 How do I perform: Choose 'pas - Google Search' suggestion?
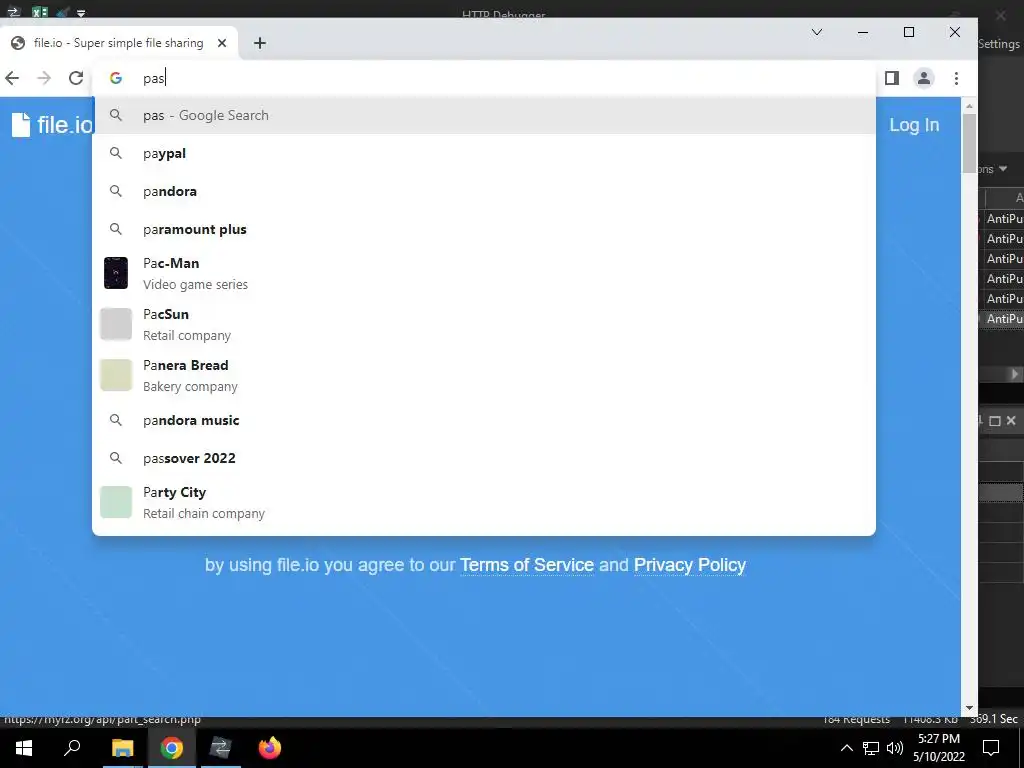click(x=484, y=116)
